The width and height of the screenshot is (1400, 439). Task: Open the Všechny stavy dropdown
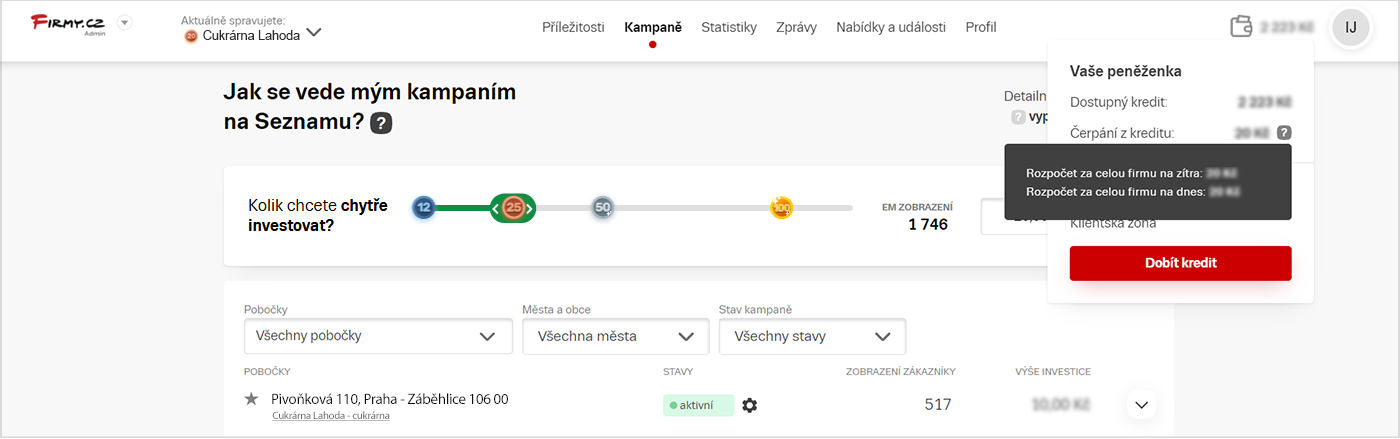(x=812, y=336)
